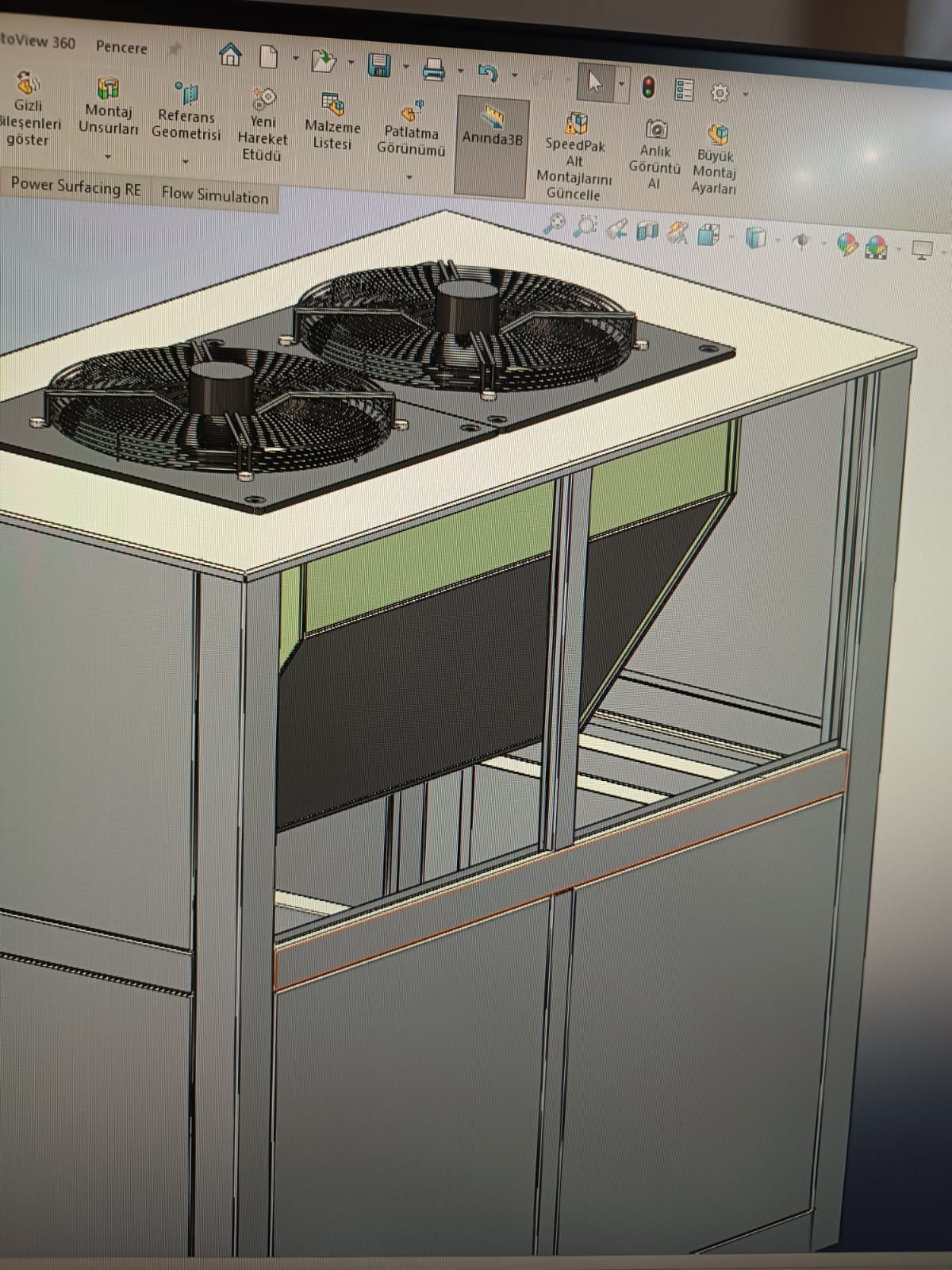The image size is (952, 1270).
Task: Create a new document with the New icon
Action: [x=269, y=57]
